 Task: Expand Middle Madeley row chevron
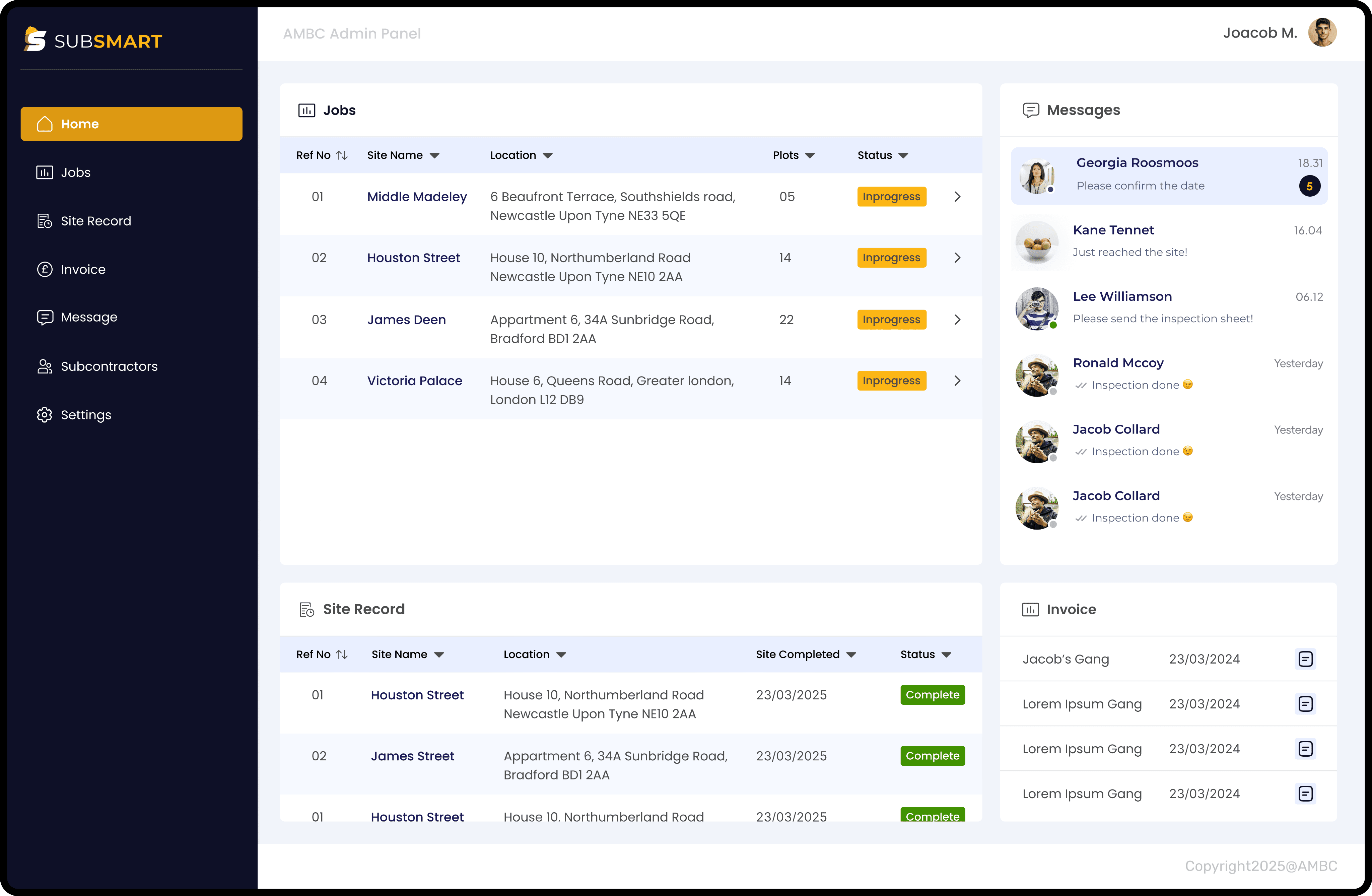957,197
